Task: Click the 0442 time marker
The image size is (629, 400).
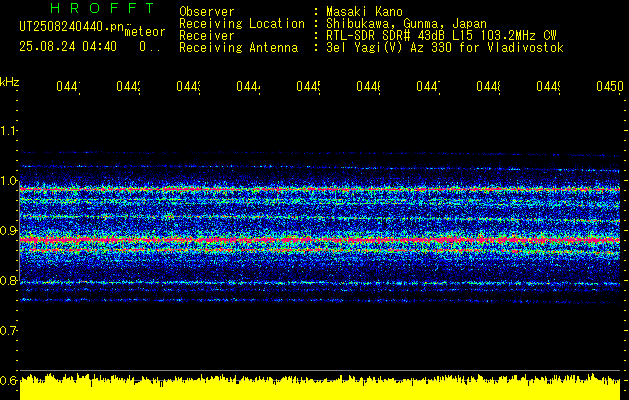Action: pos(128,86)
